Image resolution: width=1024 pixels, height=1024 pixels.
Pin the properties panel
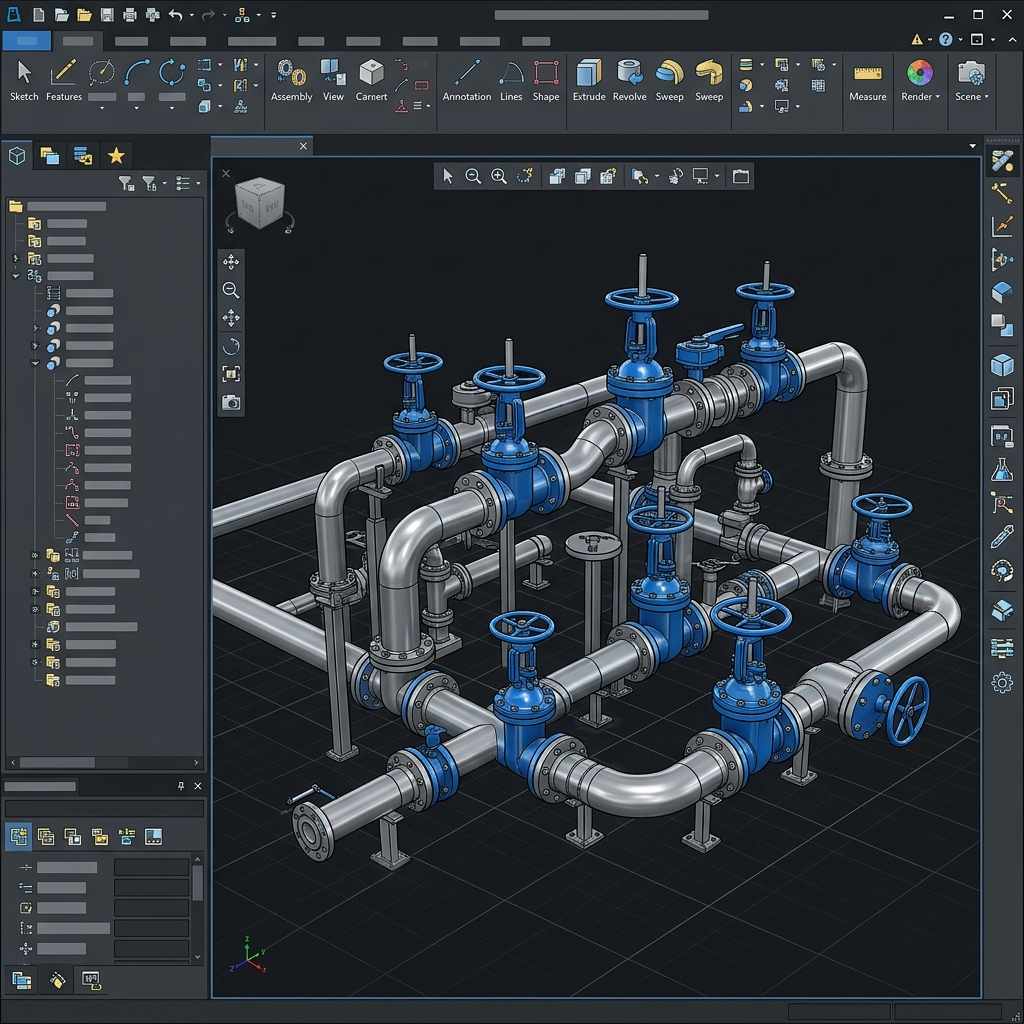[x=181, y=786]
